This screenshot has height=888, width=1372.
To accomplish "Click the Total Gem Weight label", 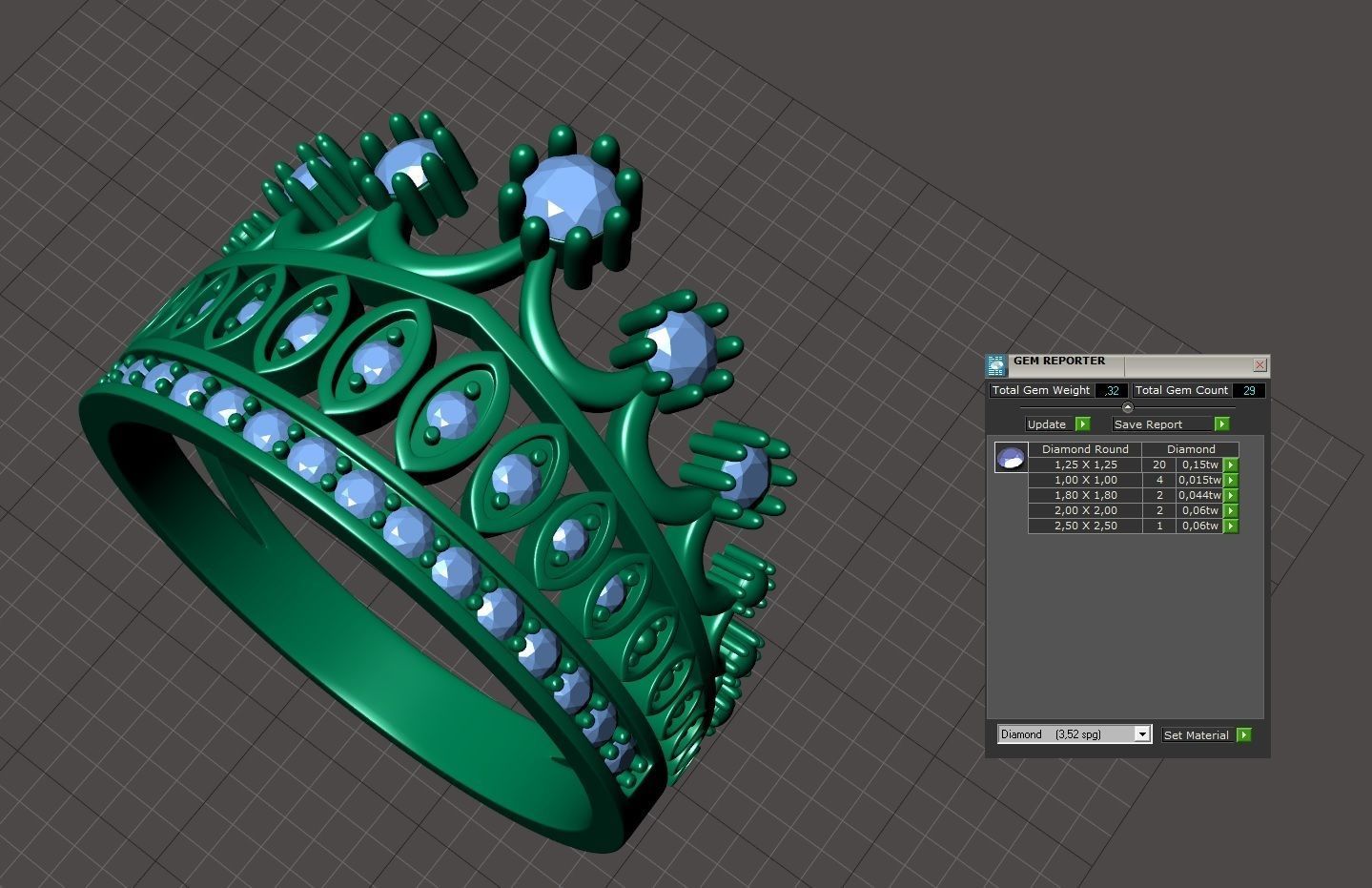I will 1041,390.
